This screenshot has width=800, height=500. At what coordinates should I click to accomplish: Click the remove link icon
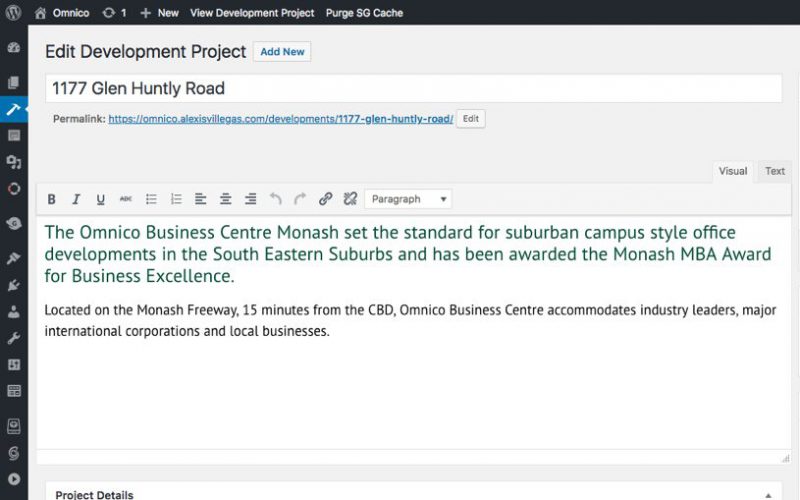[x=351, y=199]
